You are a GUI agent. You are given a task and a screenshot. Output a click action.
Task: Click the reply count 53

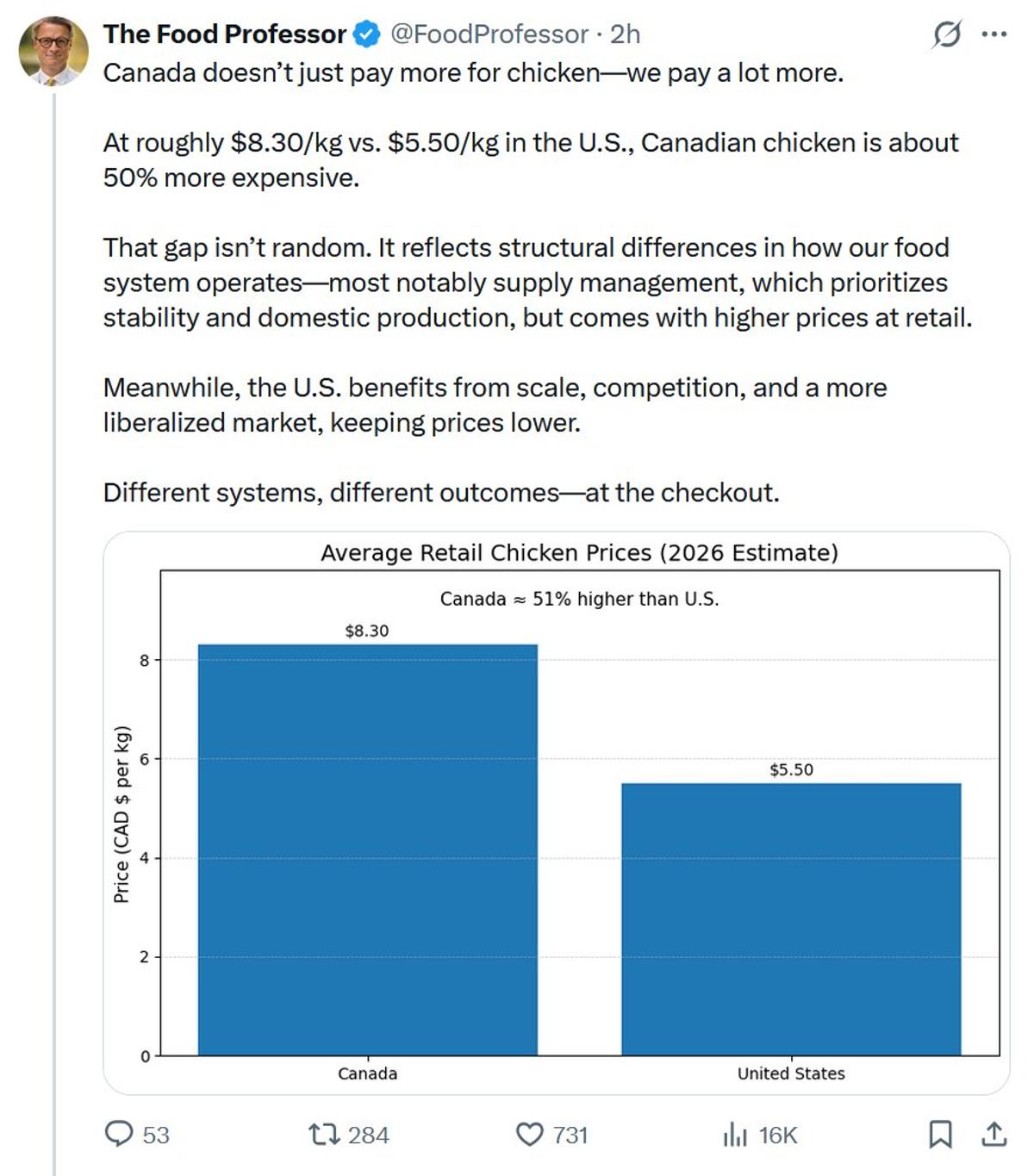coord(155,1135)
